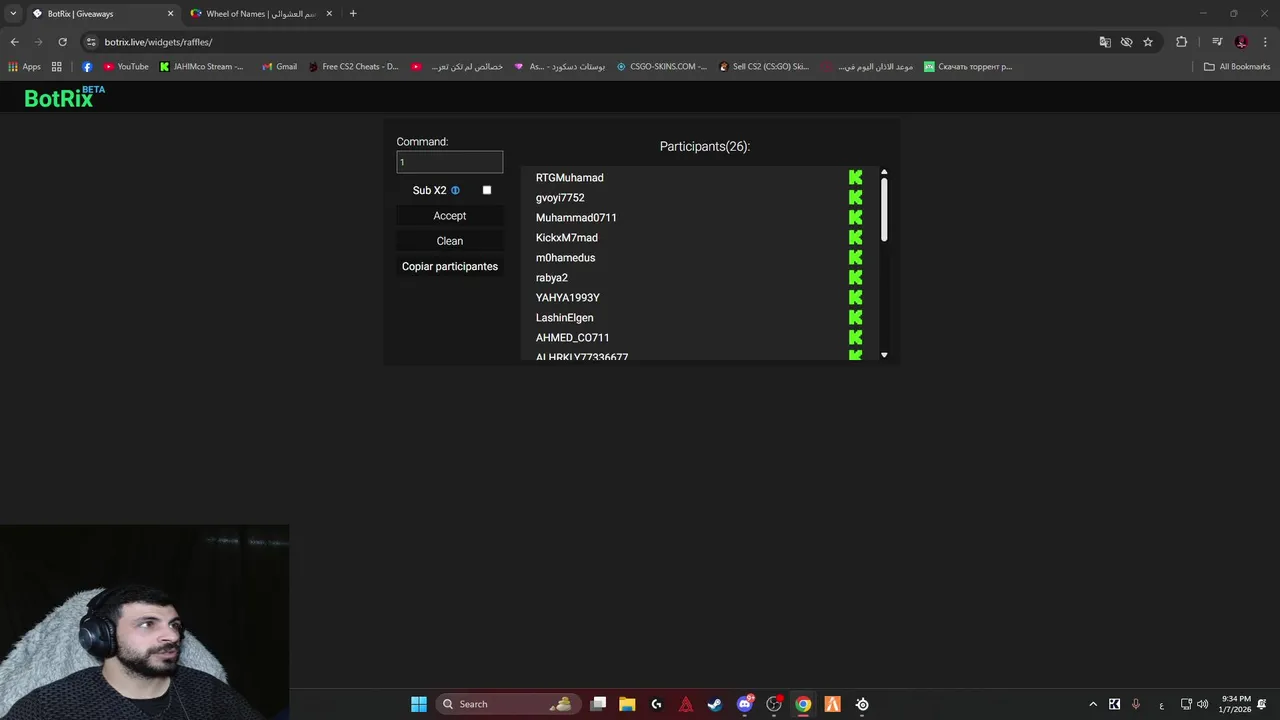This screenshot has width=1280, height=720.
Task: Select participant gvoyi7752
Action: [560, 198]
